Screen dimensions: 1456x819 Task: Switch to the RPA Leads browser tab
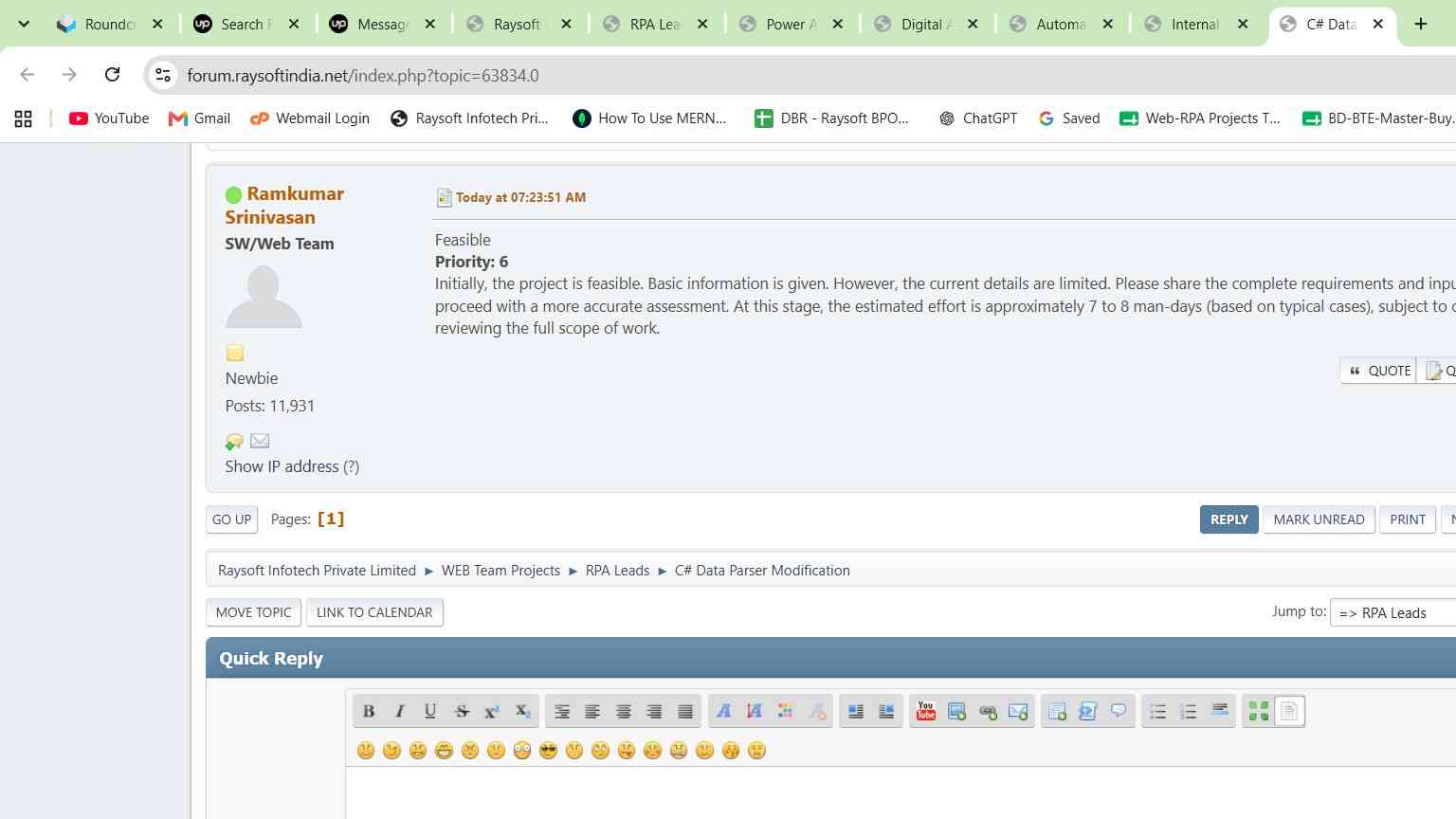(x=656, y=24)
